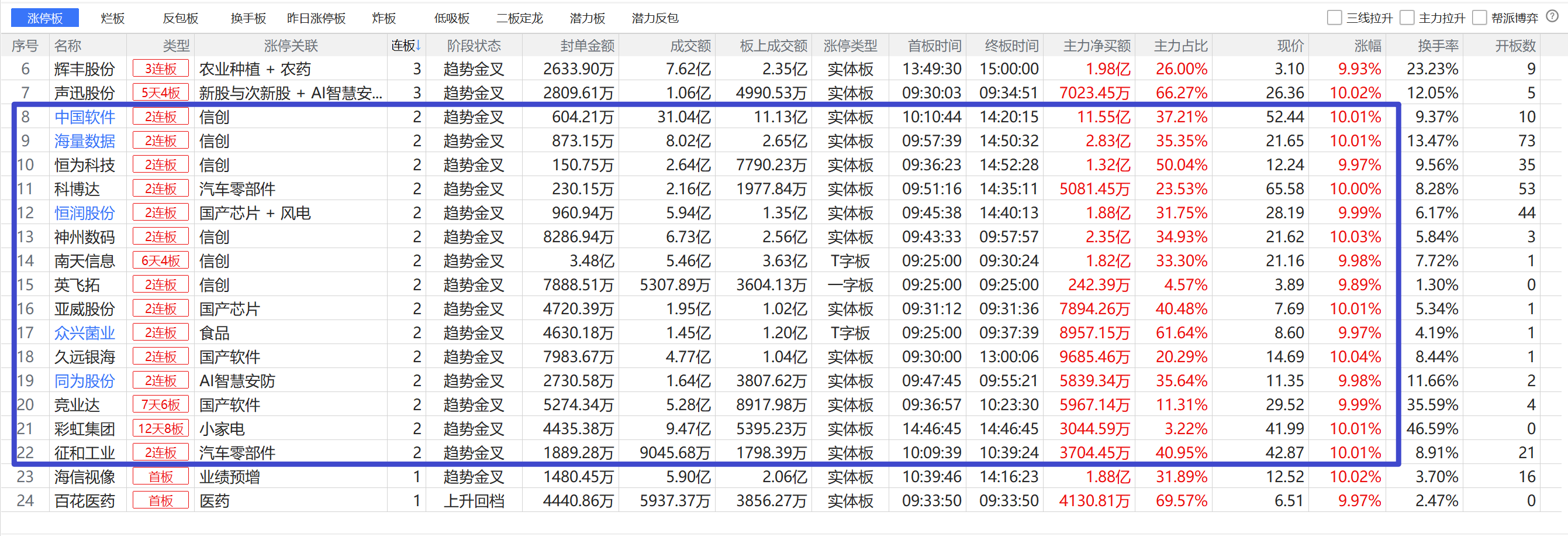Image resolution: width=1568 pixels, height=536 pixels.
Task: Click the 3连板 tag for 辉丰股份
Action: tap(161, 69)
